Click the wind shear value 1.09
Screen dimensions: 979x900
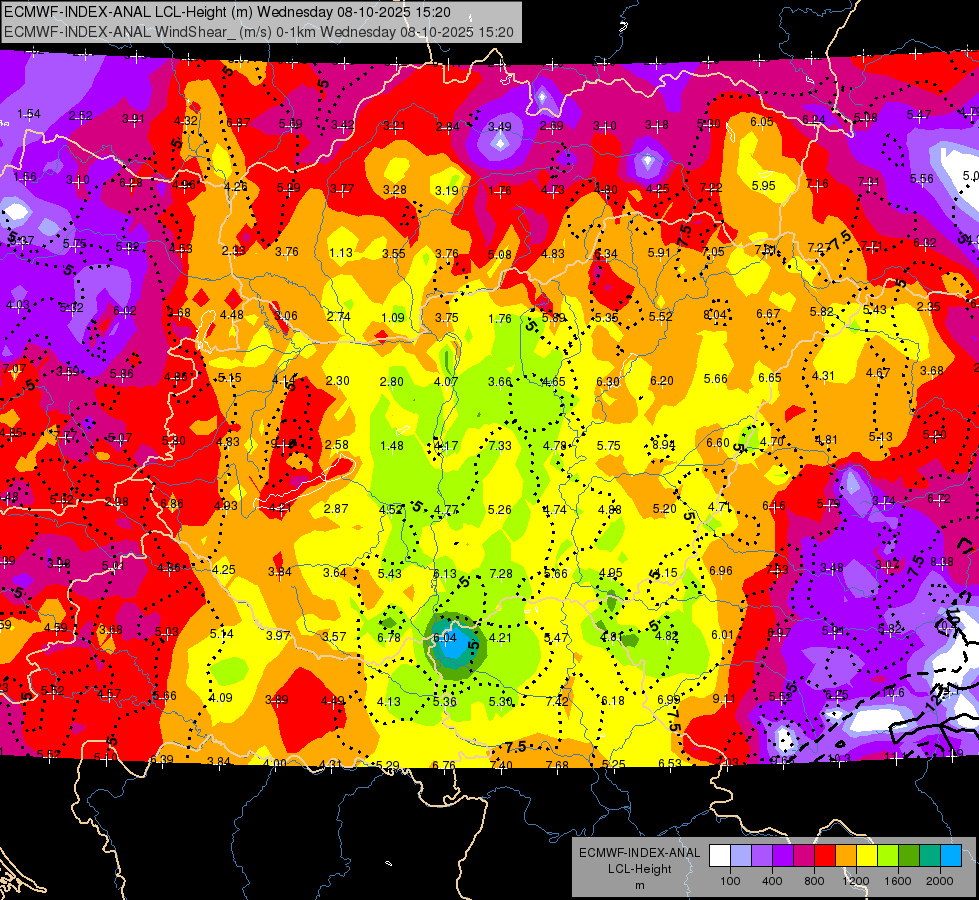click(393, 317)
